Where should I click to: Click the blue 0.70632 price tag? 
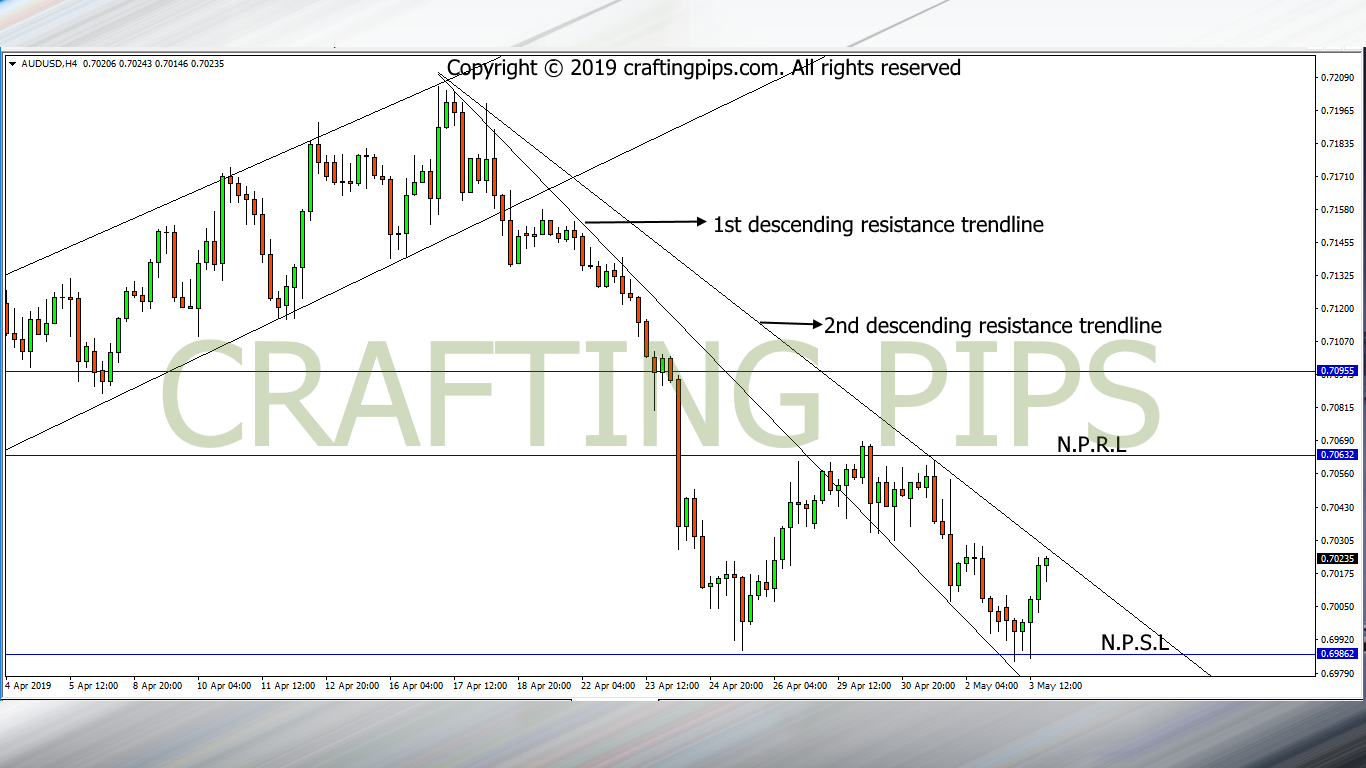pyautogui.click(x=1337, y=455)
